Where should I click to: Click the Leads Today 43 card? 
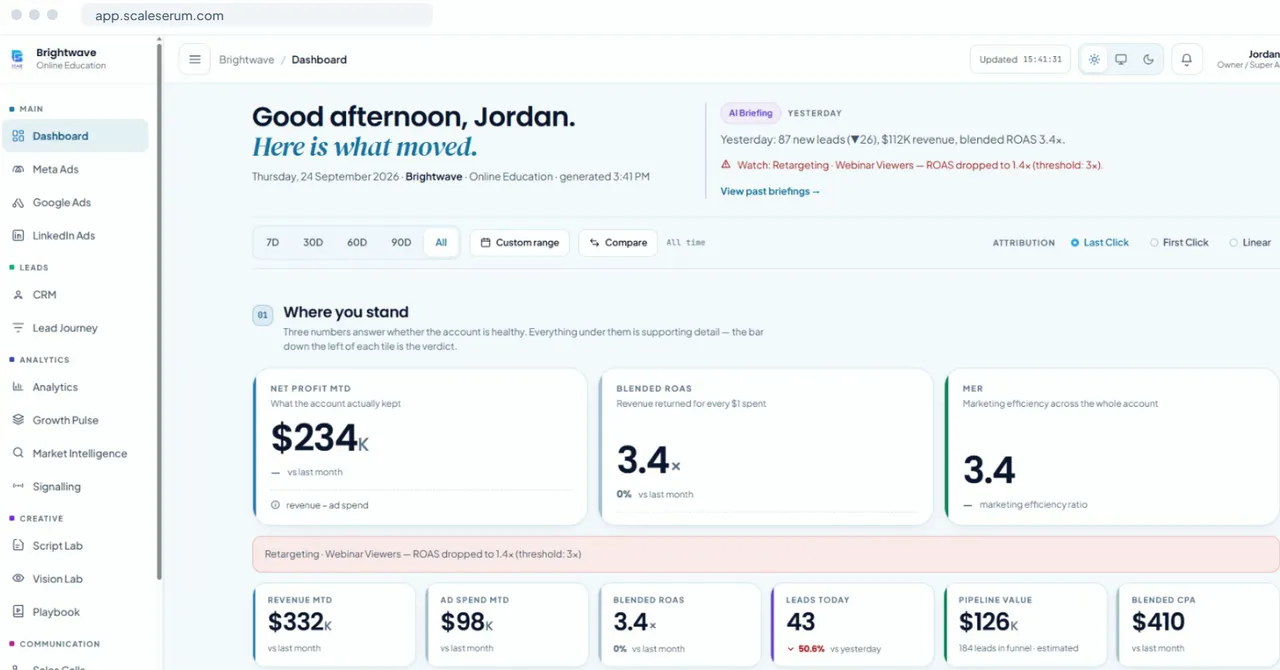pyautogui.click(x=852, y=624)
